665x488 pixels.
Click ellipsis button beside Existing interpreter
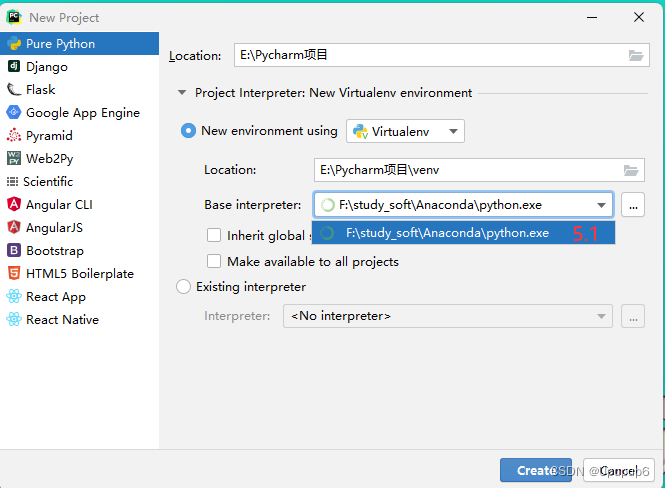633,316
